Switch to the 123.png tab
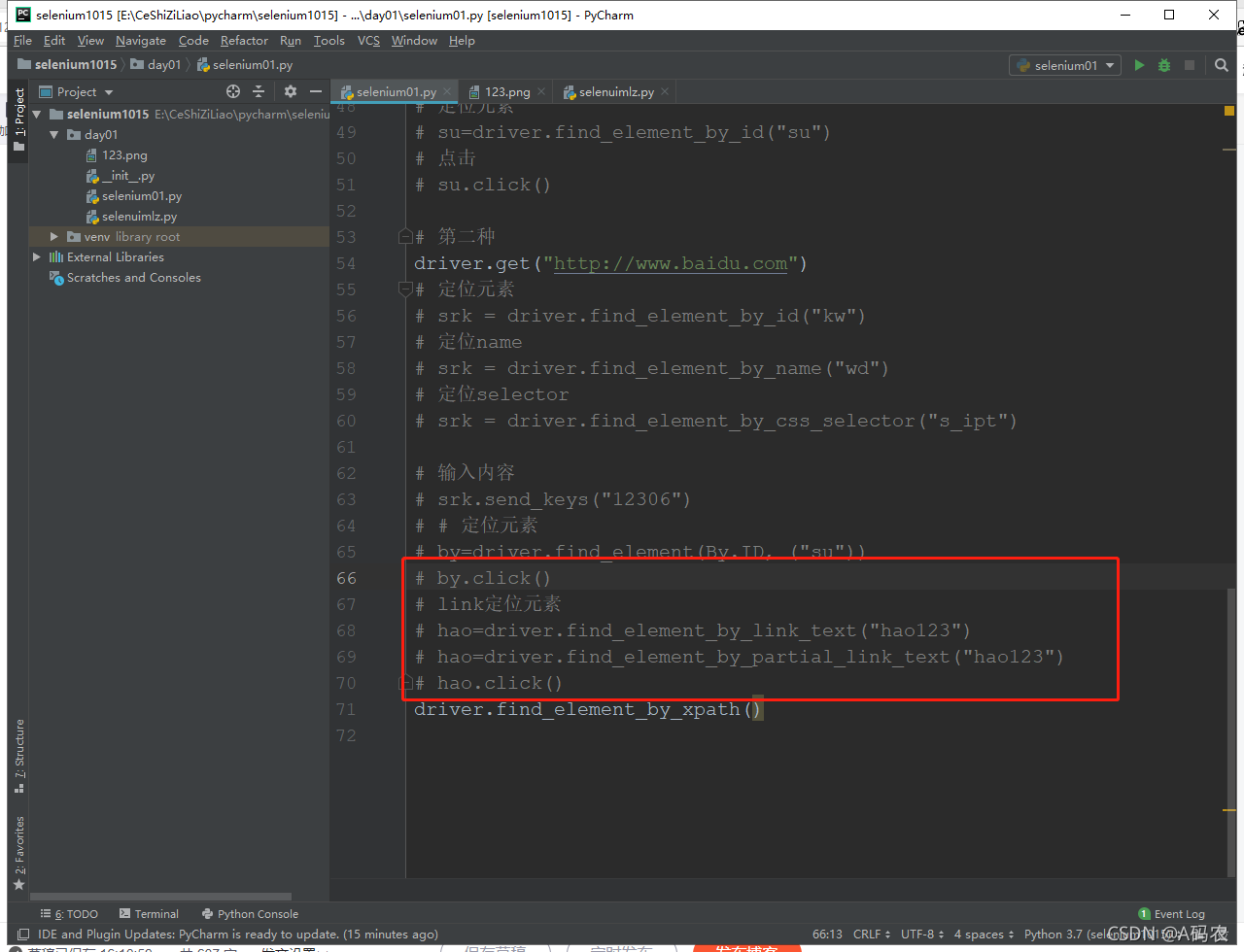Image resolution: width=1244 pixels, height=952 pixels. [507, 92]
